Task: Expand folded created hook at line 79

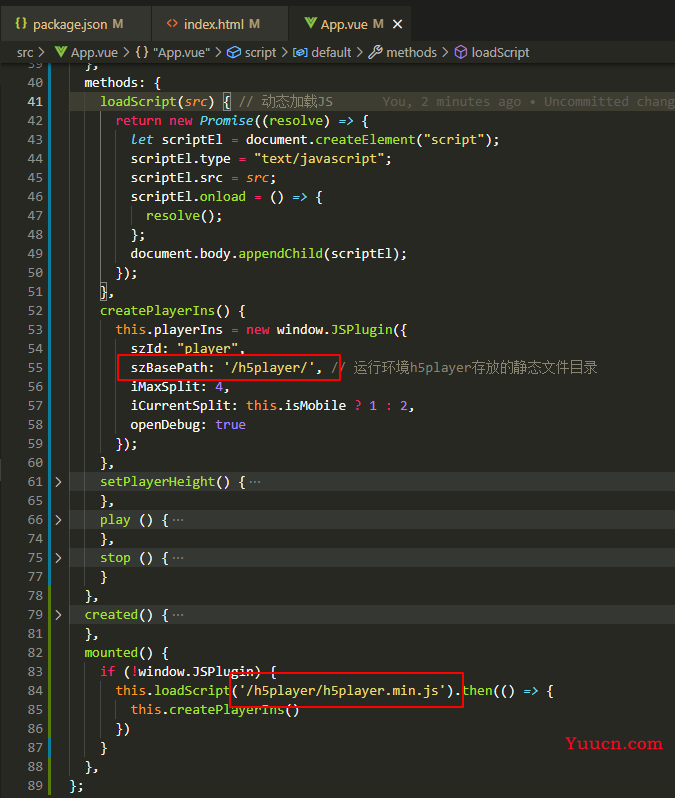Action: point(59,615)
